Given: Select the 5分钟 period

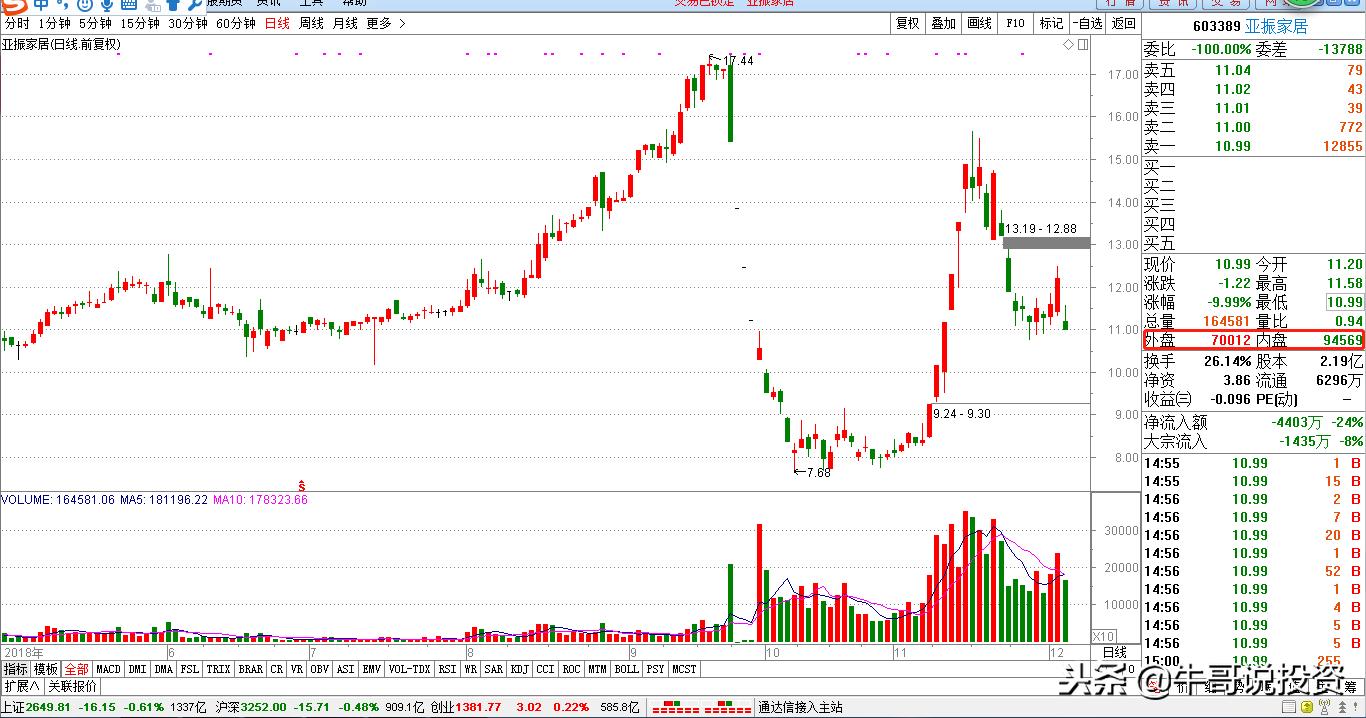Looking at the screenshot, I should [95, 23].
